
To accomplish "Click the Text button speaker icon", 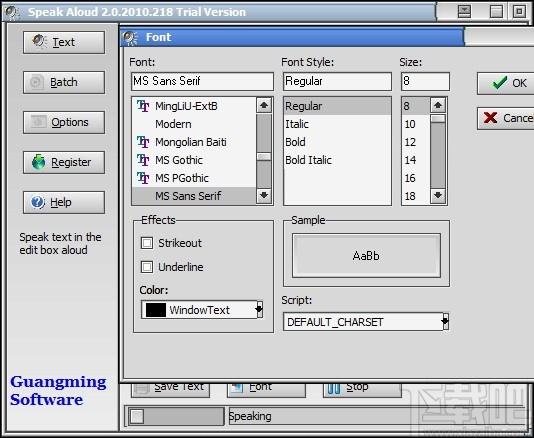I will (40, 42).
